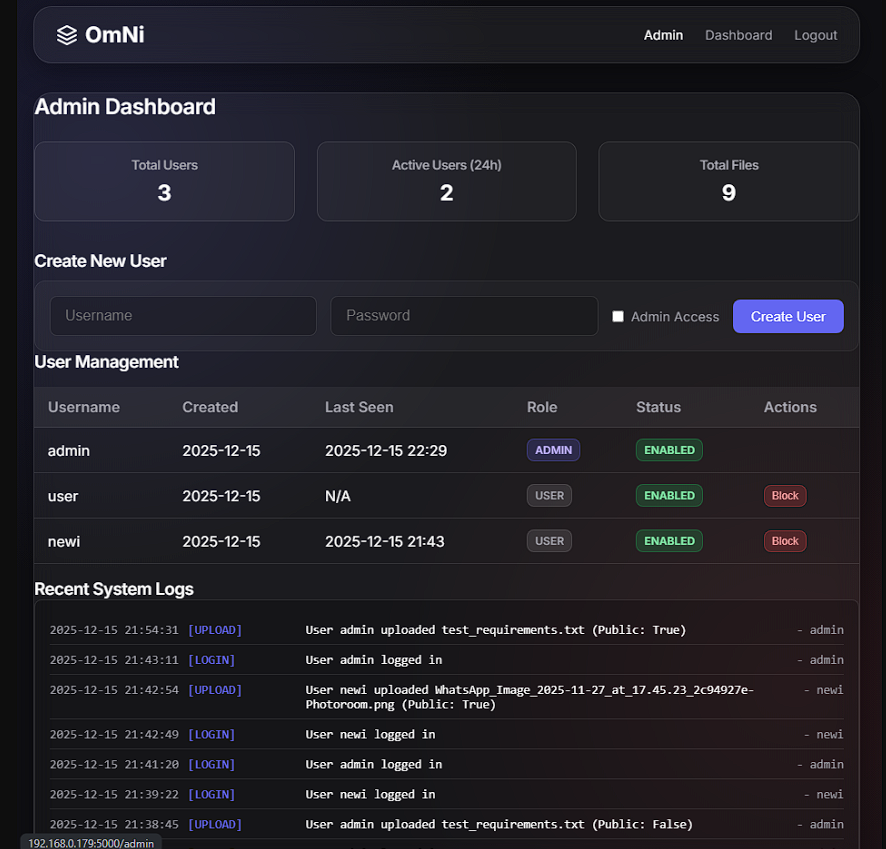The image size is (886, 849).
Task: Select the Active Users (24h) card
Action: coord(446,181)
